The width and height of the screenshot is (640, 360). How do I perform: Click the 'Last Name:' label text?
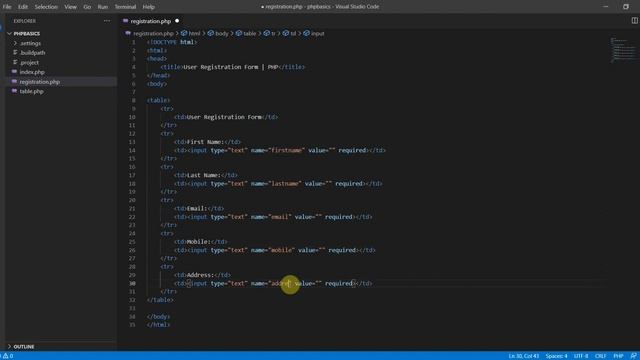click(x=203, y=175)
